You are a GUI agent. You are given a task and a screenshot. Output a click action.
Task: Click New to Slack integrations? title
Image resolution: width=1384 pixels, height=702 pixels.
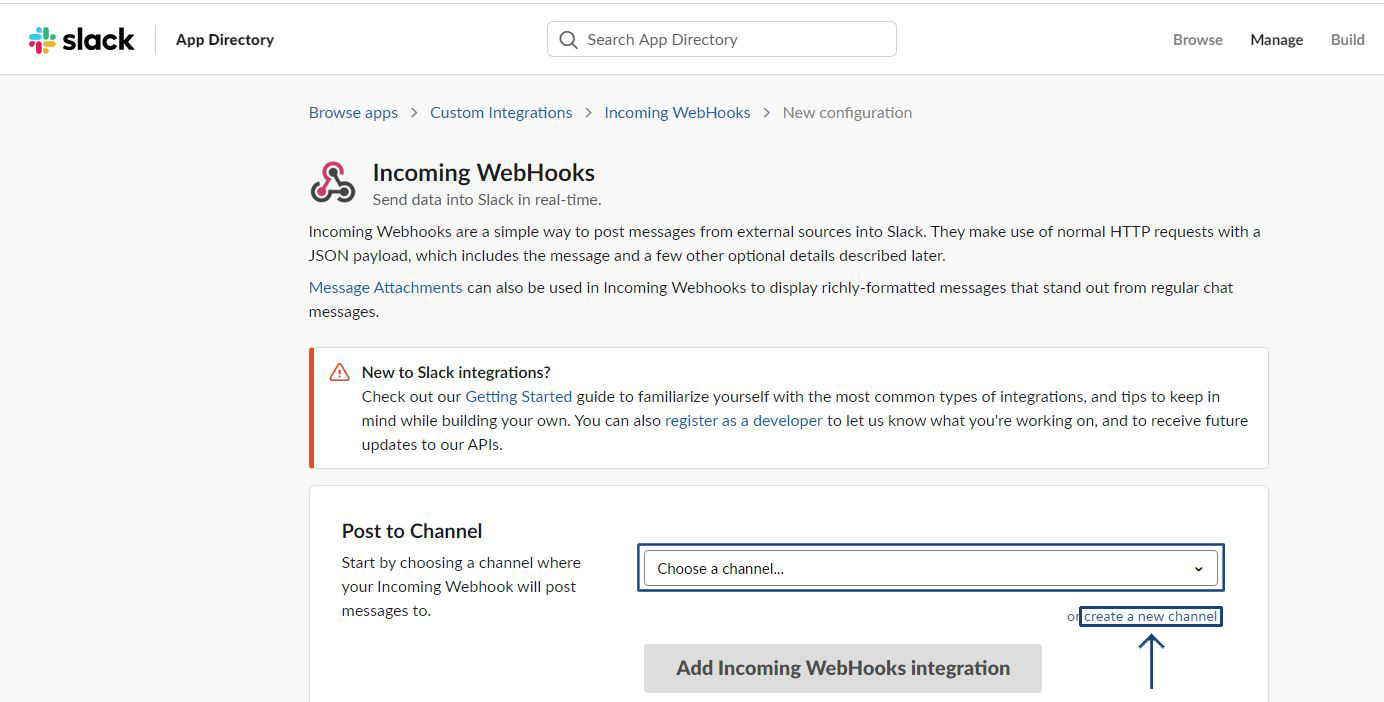coord(456,372)
